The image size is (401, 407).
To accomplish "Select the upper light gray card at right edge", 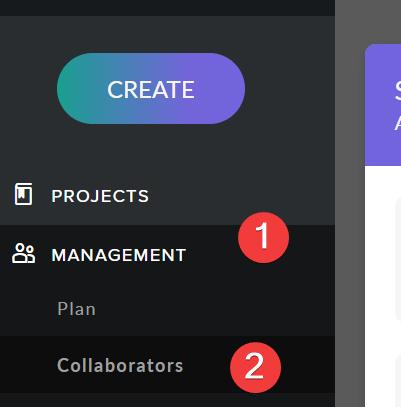I will click(x=398, y=259).
